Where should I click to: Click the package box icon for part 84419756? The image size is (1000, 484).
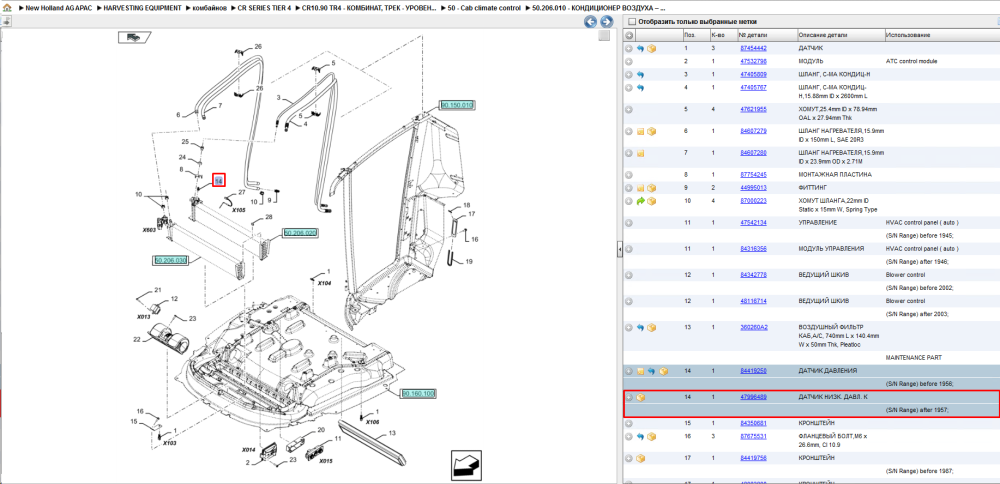tap(640, 458)
